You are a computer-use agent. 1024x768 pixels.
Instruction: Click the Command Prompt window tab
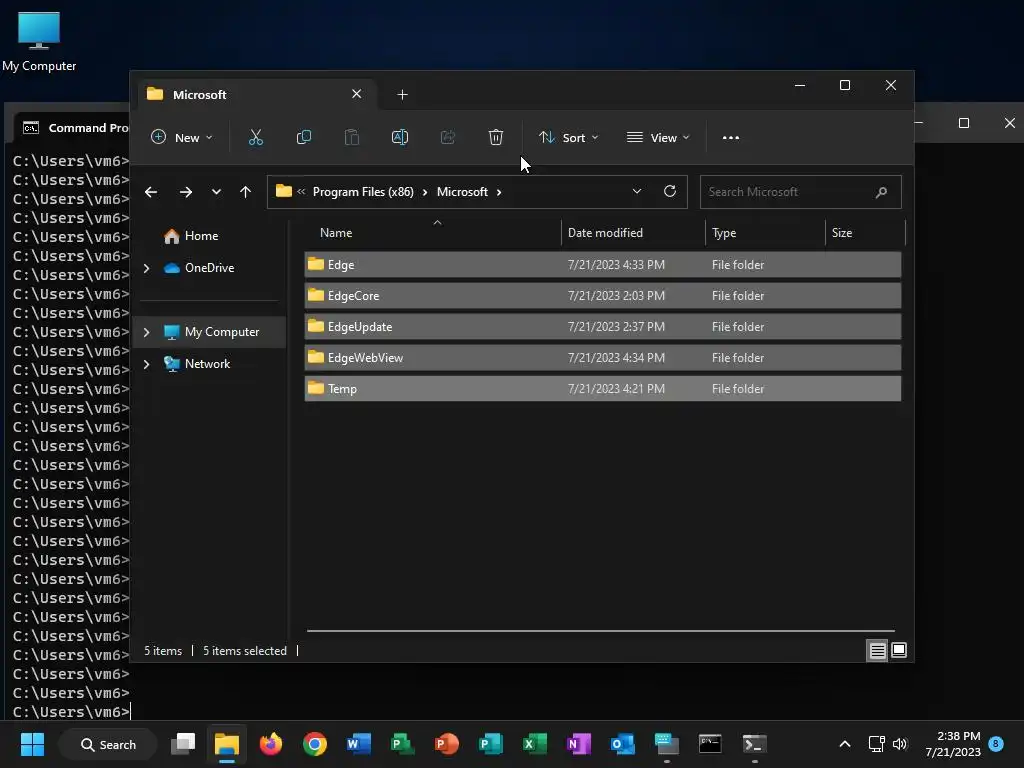click(x=74, y=128)
